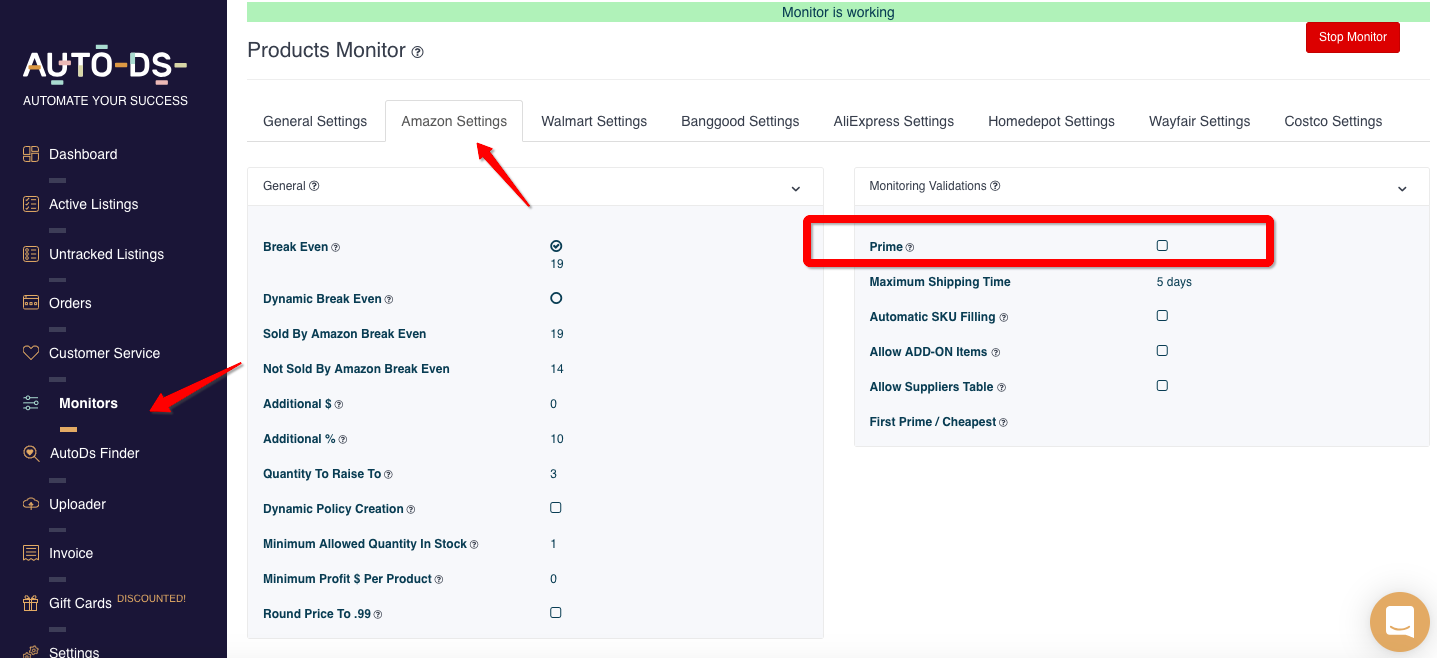
Task: Click the Additional % value 10
Action: pyautogui.click(x=557, y=439)
